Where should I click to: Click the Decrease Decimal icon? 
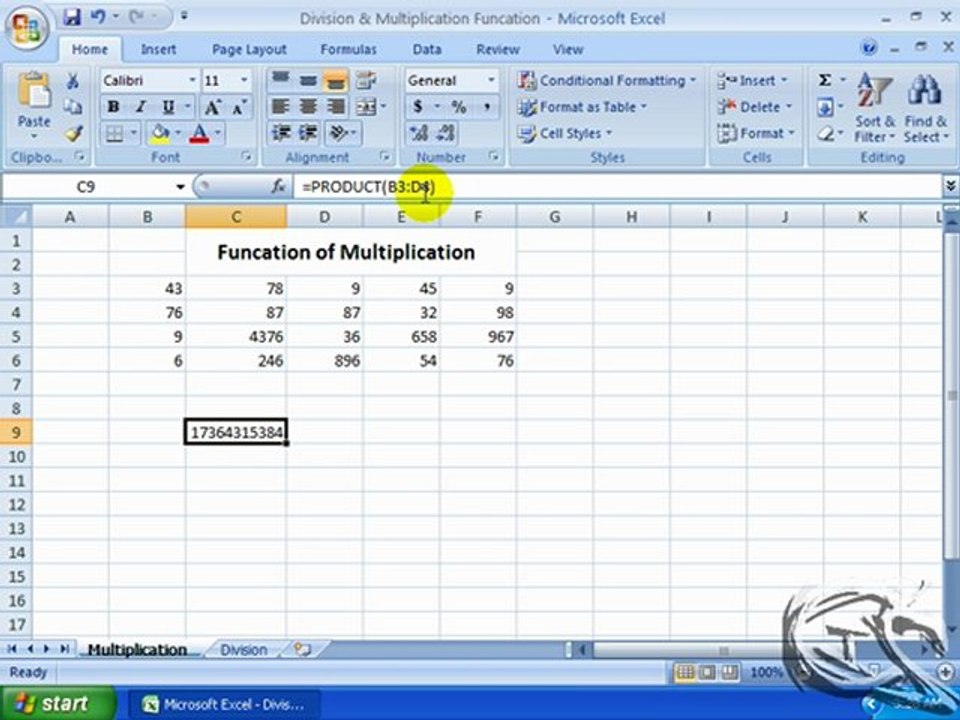click(446, 133)
